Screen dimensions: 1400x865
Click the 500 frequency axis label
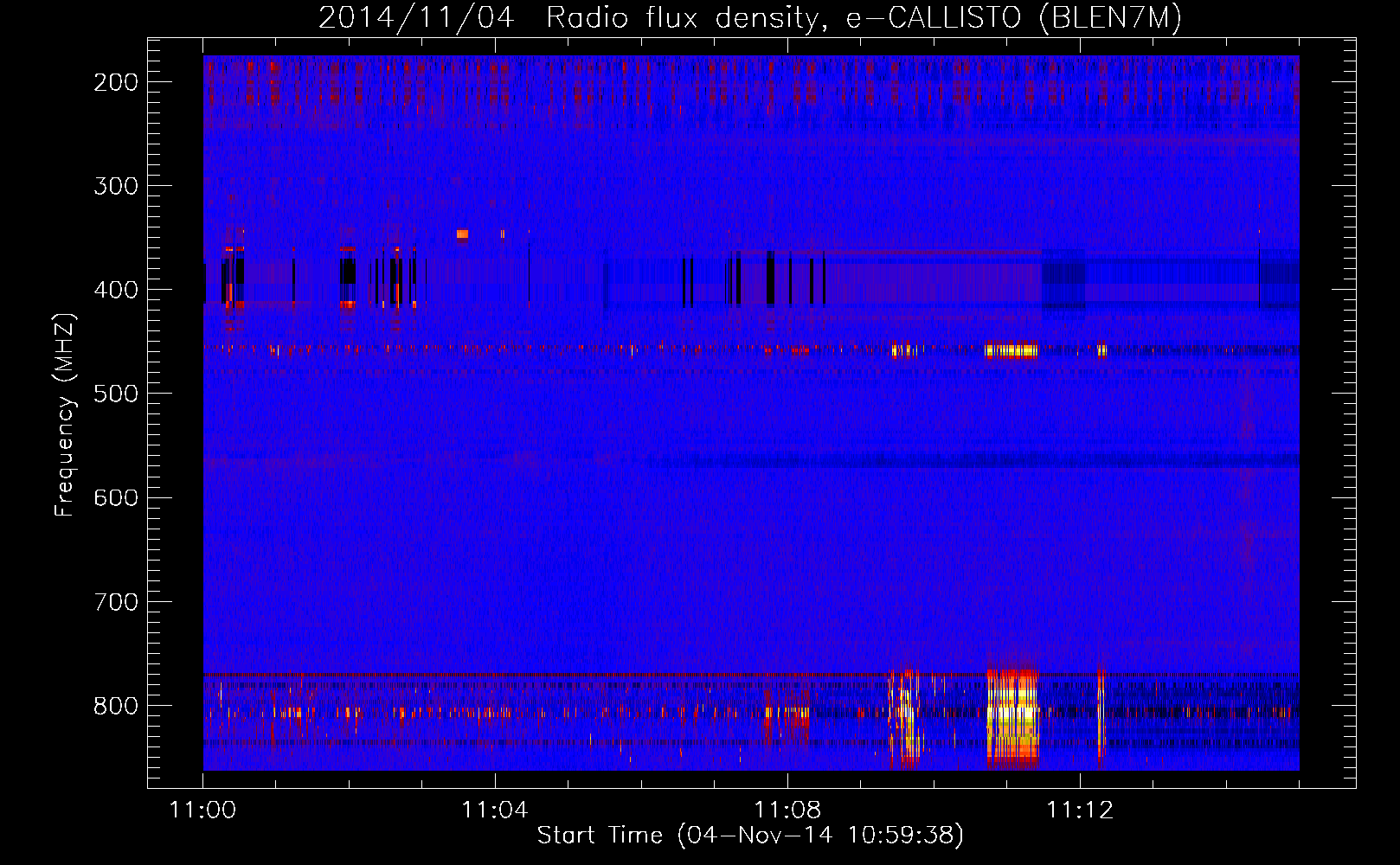pyautogui.click(x=116, y=394)
